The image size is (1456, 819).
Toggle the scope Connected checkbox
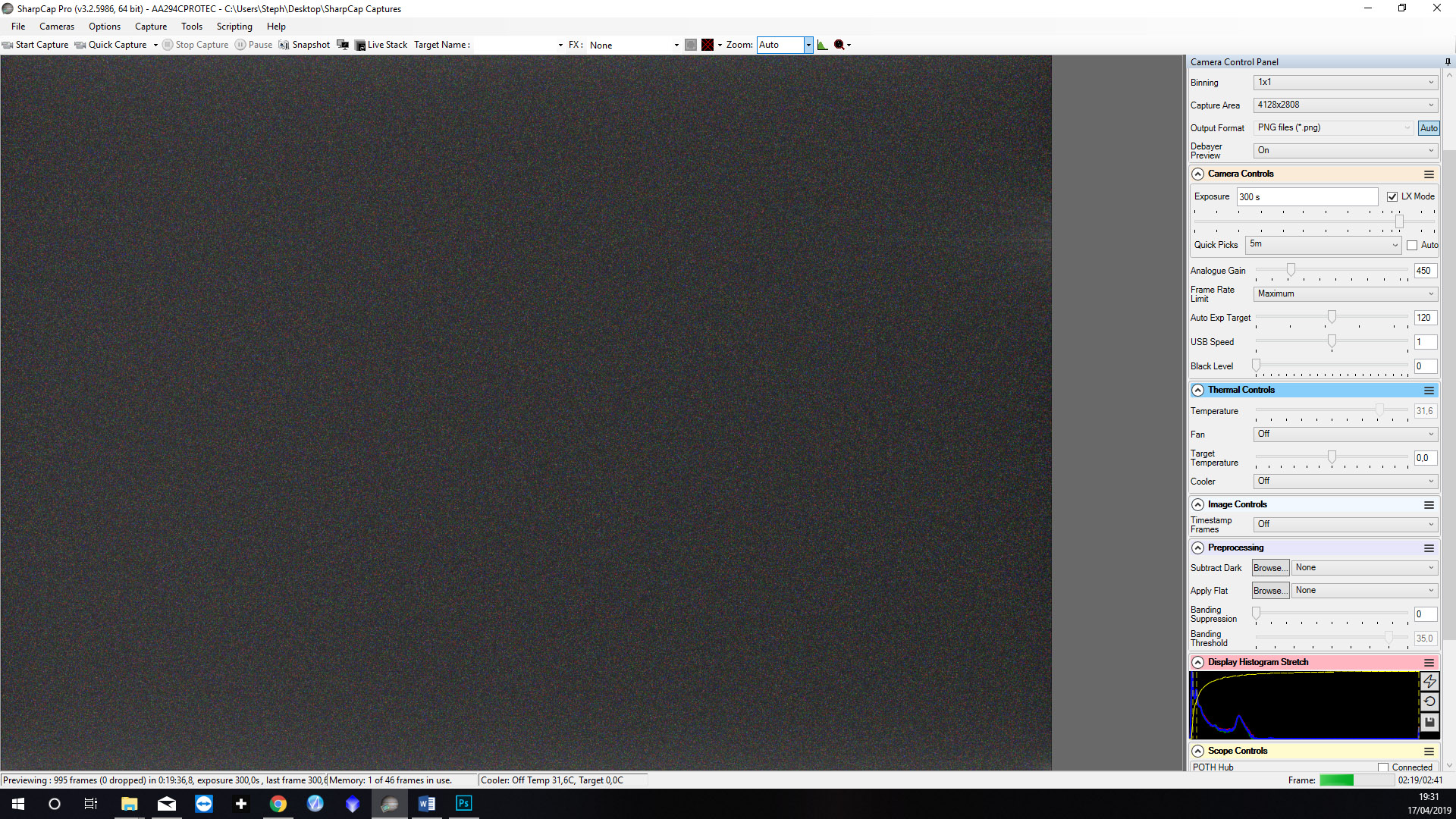(1383, 767)
